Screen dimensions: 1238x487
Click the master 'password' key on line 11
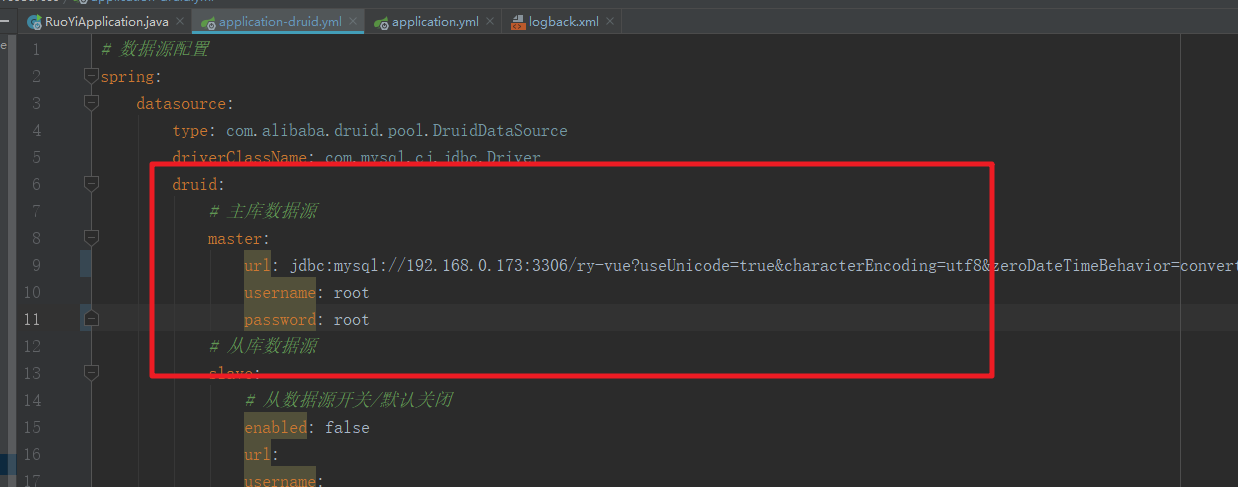coord(280,319)
